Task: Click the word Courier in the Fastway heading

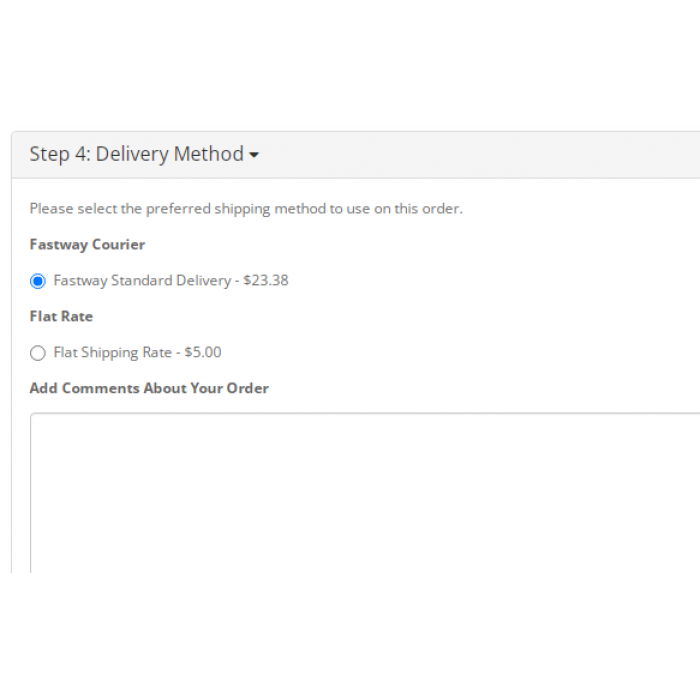Action: 119,245
